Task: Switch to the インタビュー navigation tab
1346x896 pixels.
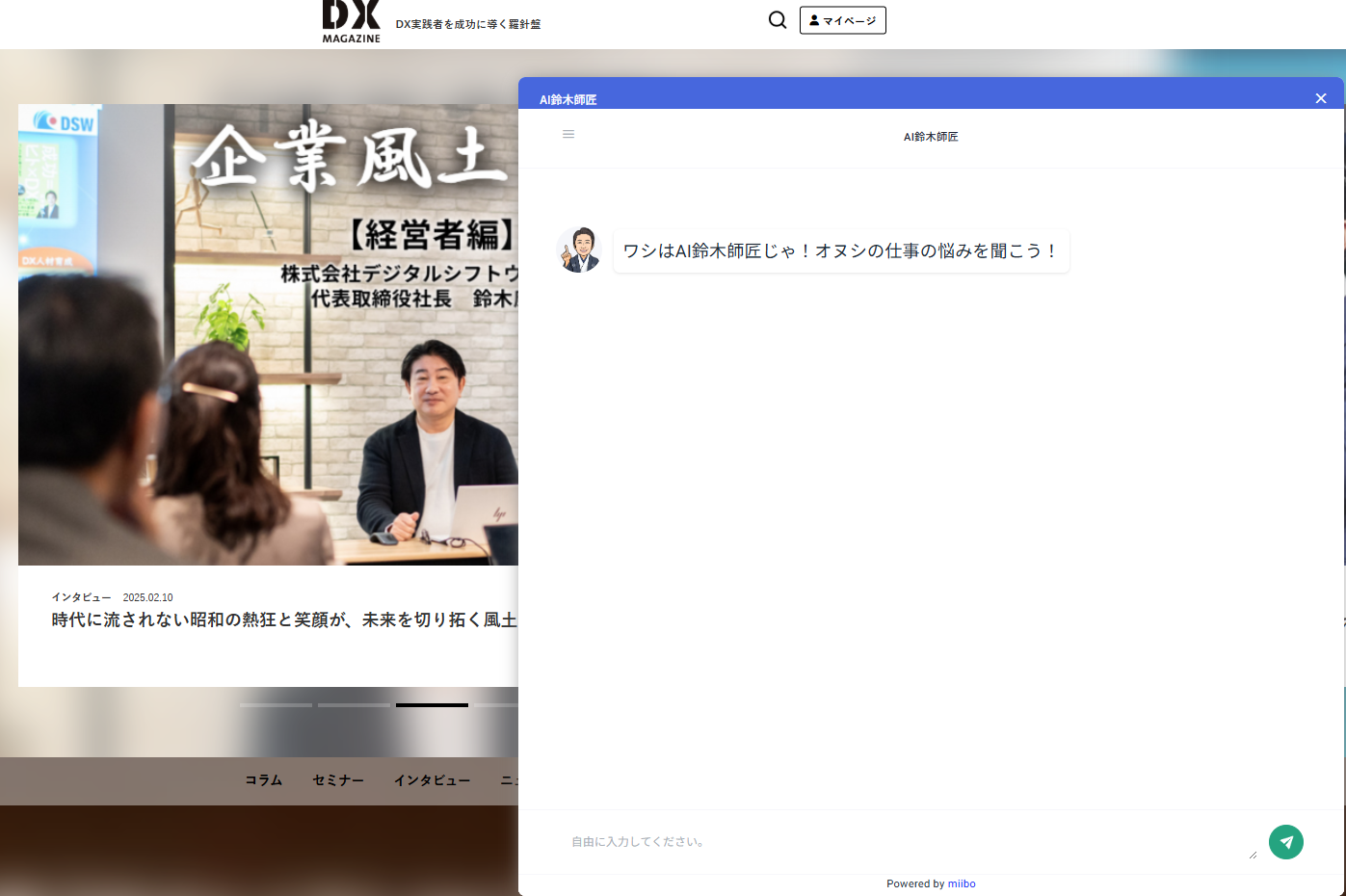Action: click(x=432, y=780)
